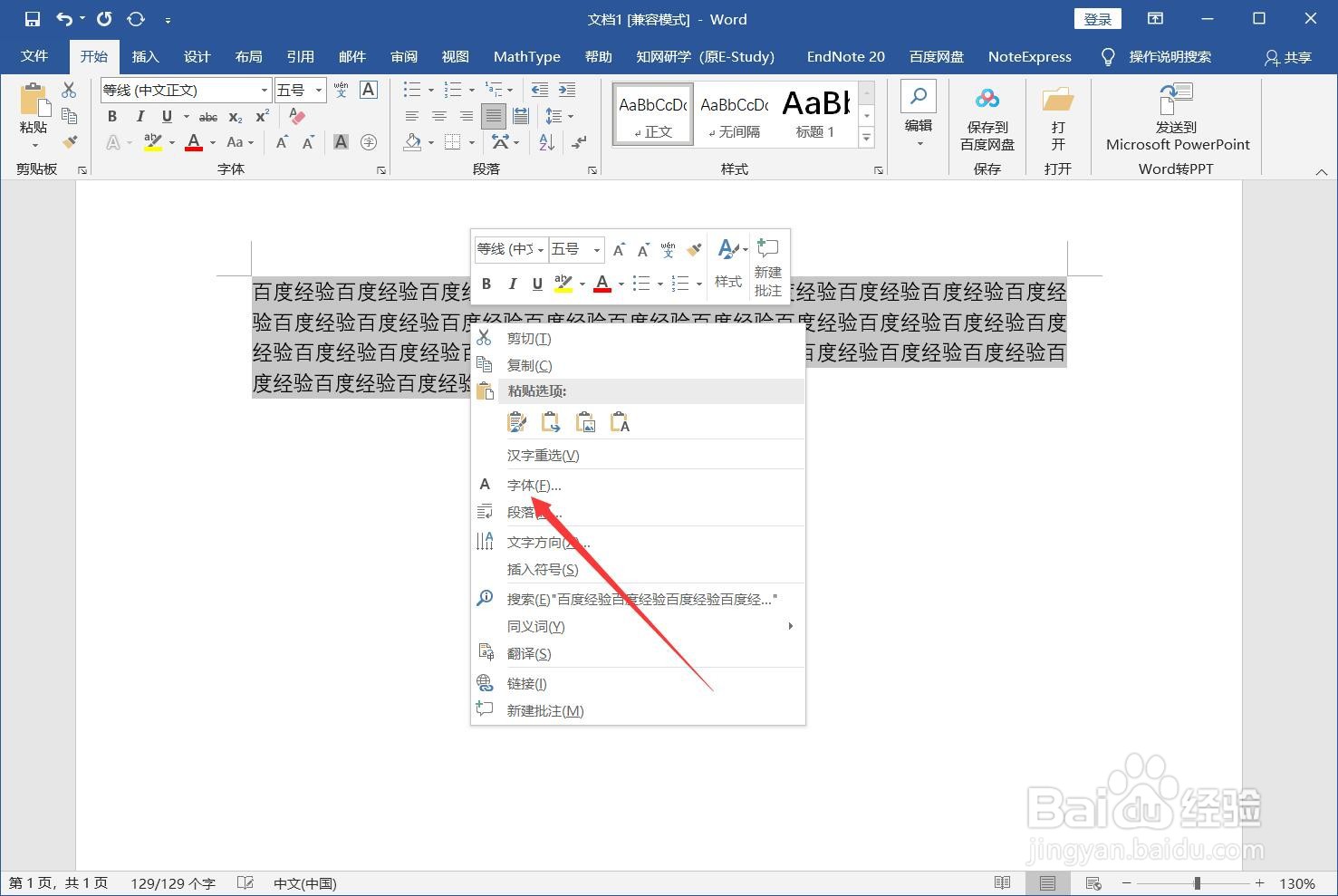Toggle Italic in the ribbon
The image size is (1338, 896).
pyautogui.click(x=140, y=117)
